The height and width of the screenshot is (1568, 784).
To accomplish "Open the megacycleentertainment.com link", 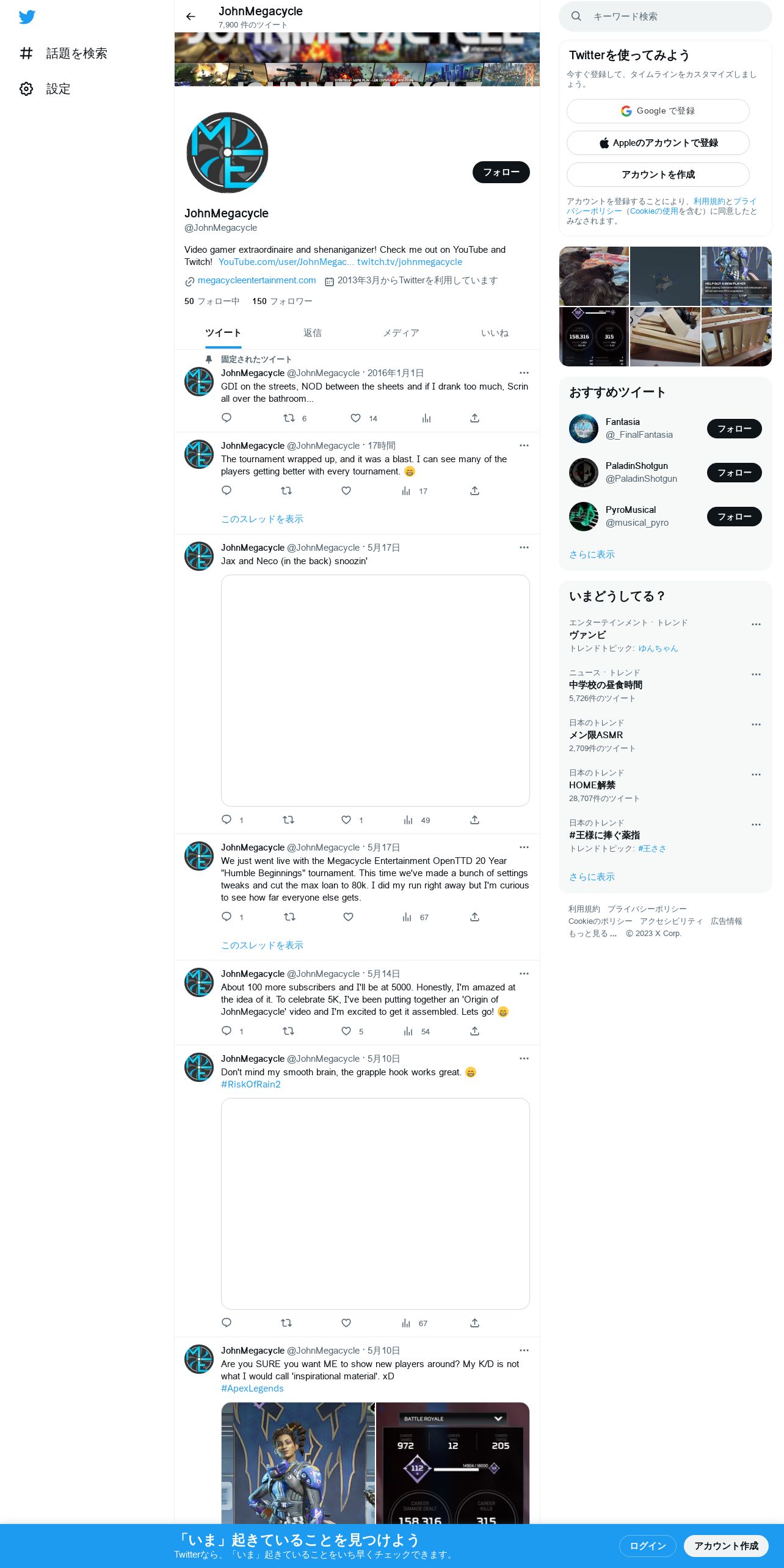I will pos(256,280).
